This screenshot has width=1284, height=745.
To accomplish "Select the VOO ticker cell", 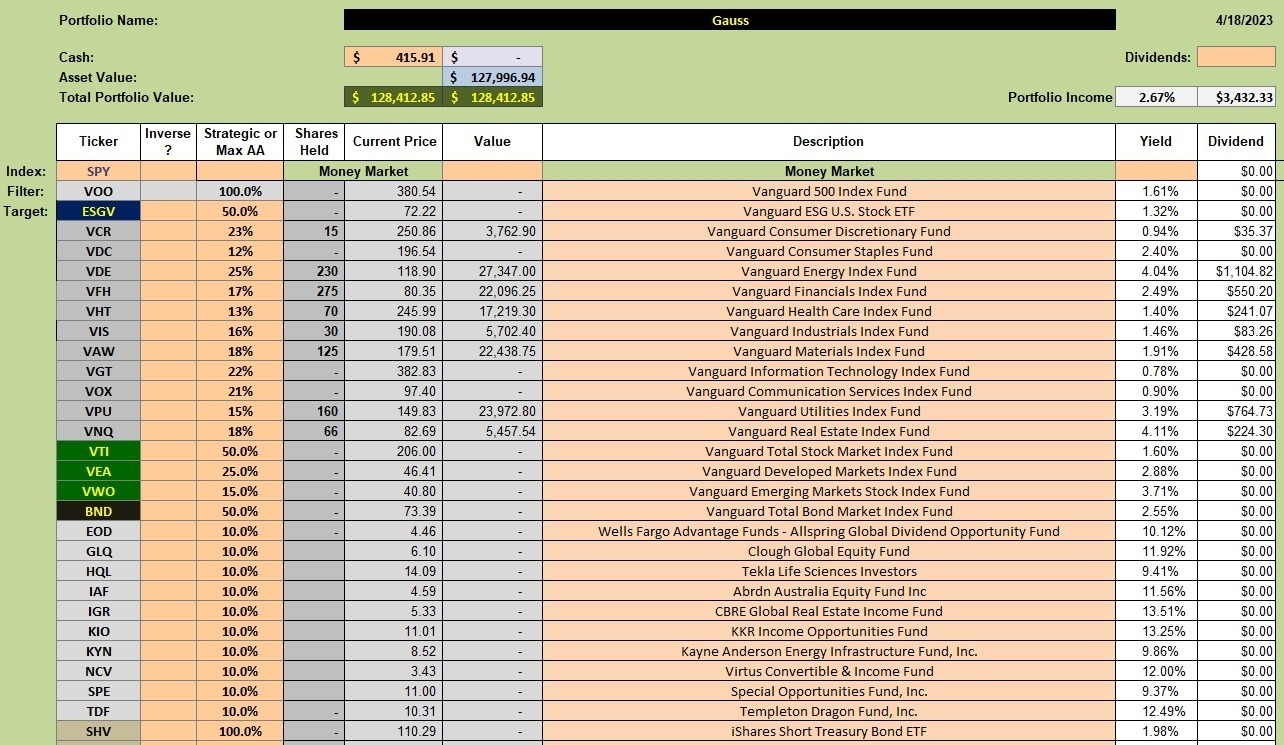I will (x=98, y=191).
